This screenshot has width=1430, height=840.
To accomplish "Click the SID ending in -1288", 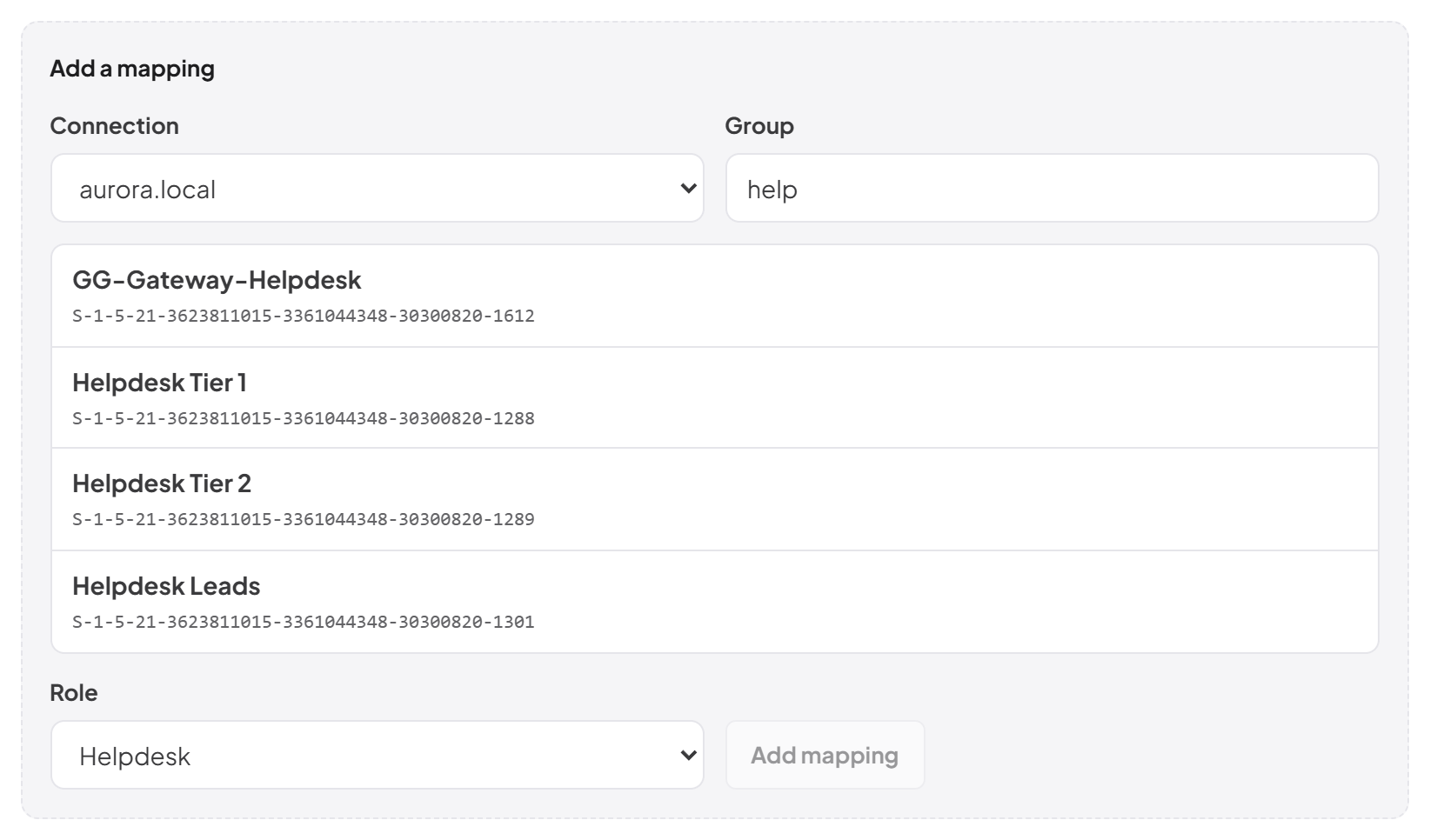I will click(304, 418).
